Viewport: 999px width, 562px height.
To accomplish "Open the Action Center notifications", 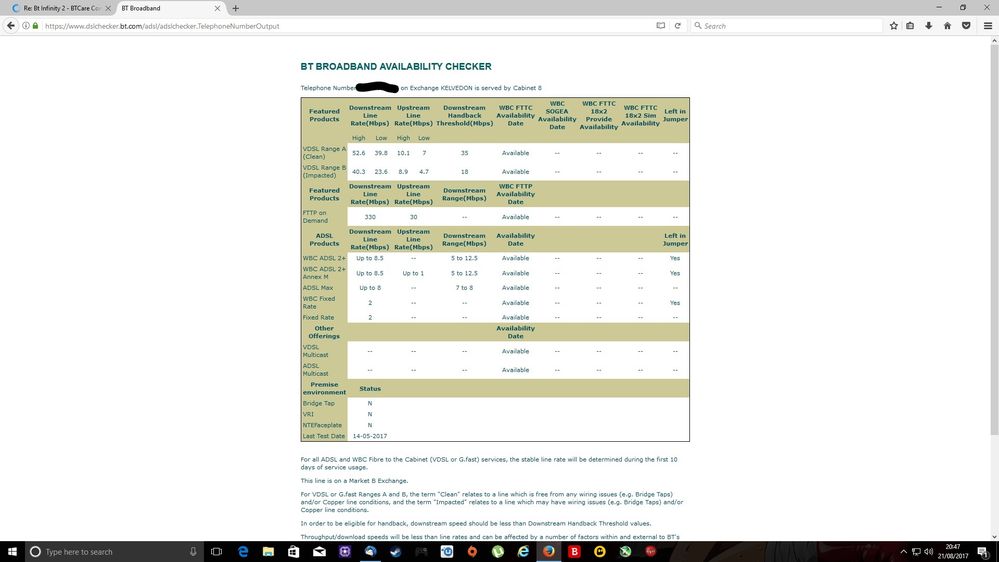I will (984, 552).
